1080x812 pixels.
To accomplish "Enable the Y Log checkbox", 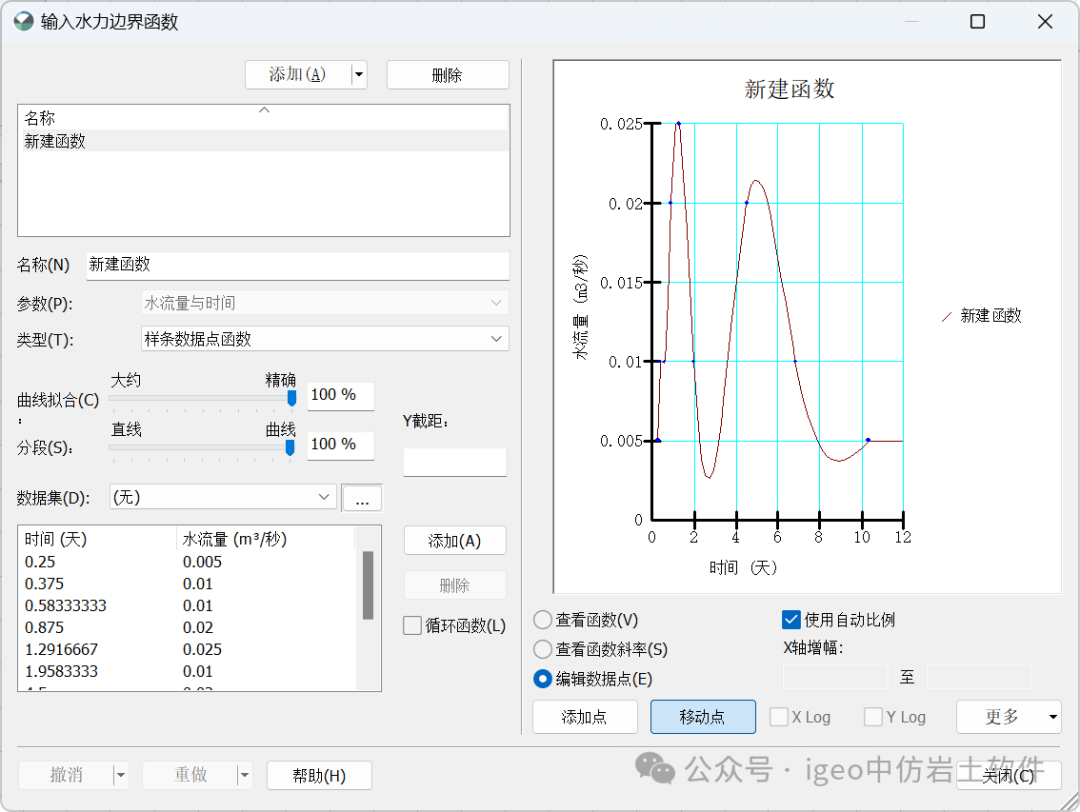I will click(872, 716).
